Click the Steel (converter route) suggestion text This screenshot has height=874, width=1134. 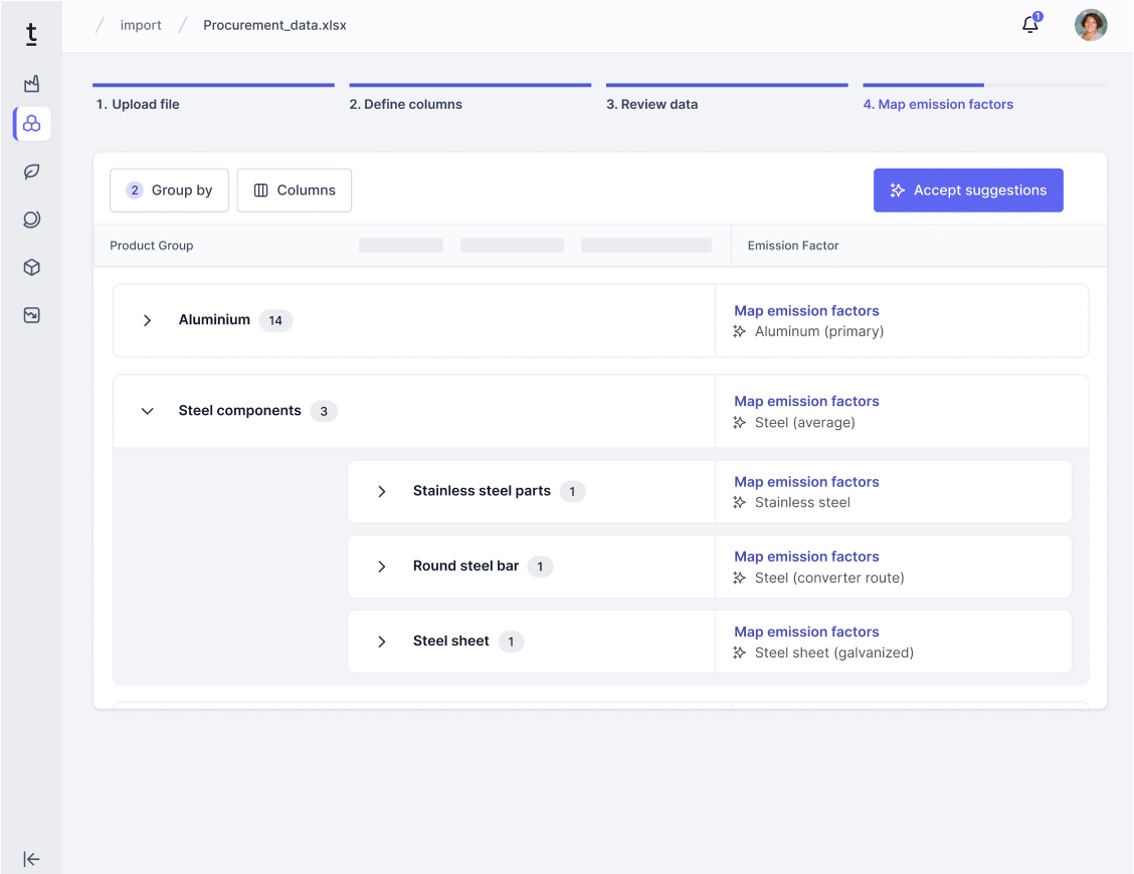pos(829,577)
